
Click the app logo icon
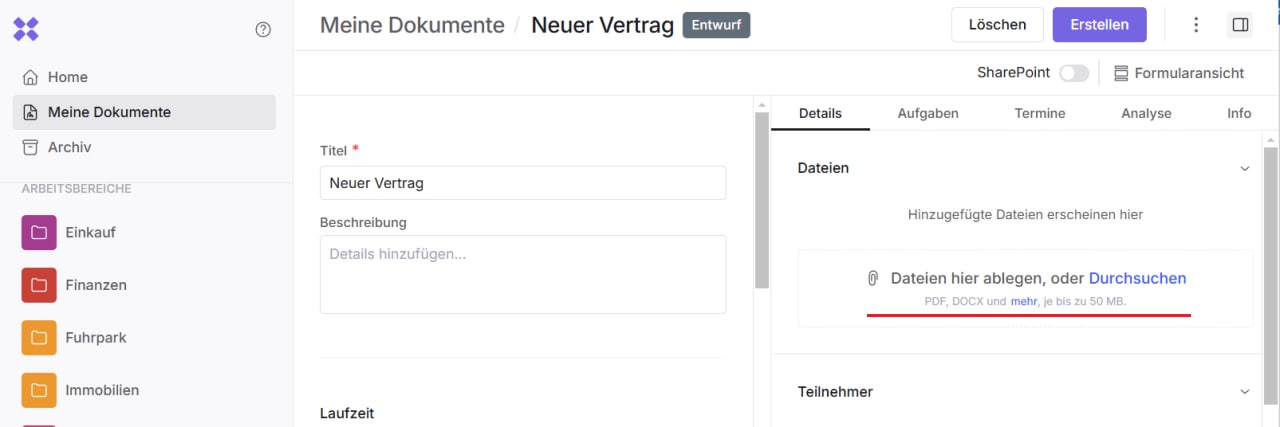click(26, 28)
